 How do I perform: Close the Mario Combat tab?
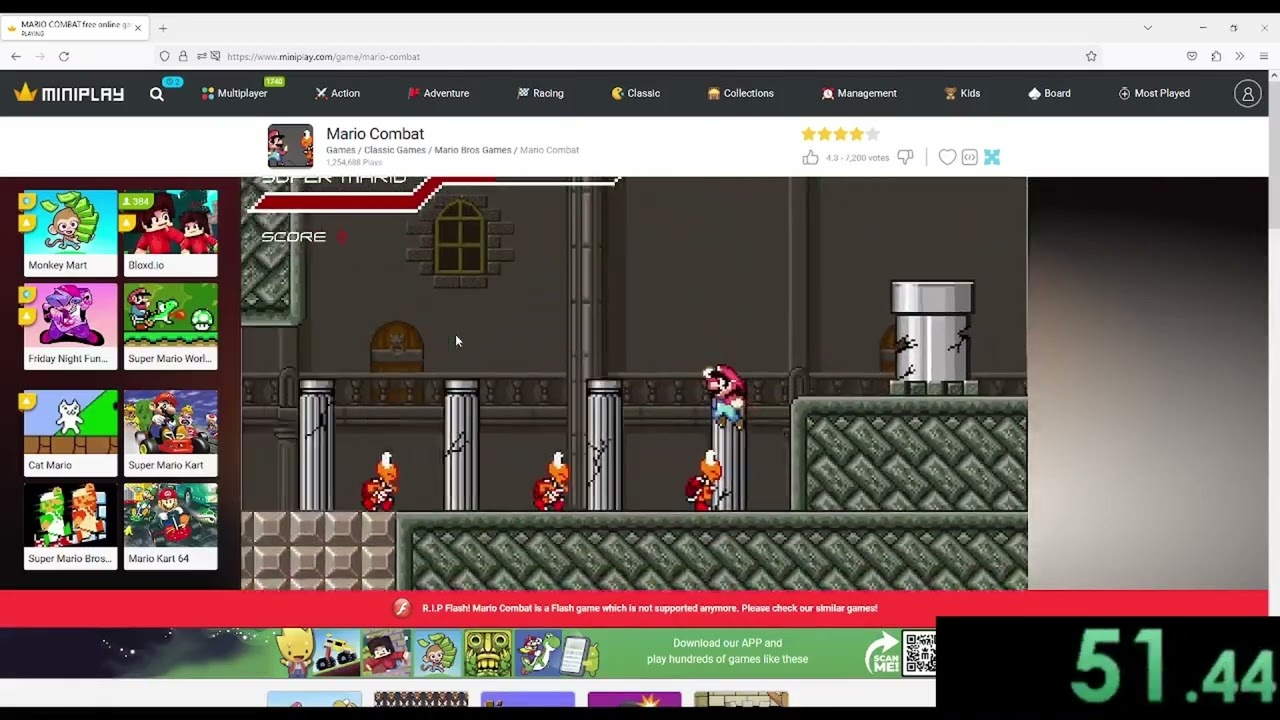tap(138, 28)
